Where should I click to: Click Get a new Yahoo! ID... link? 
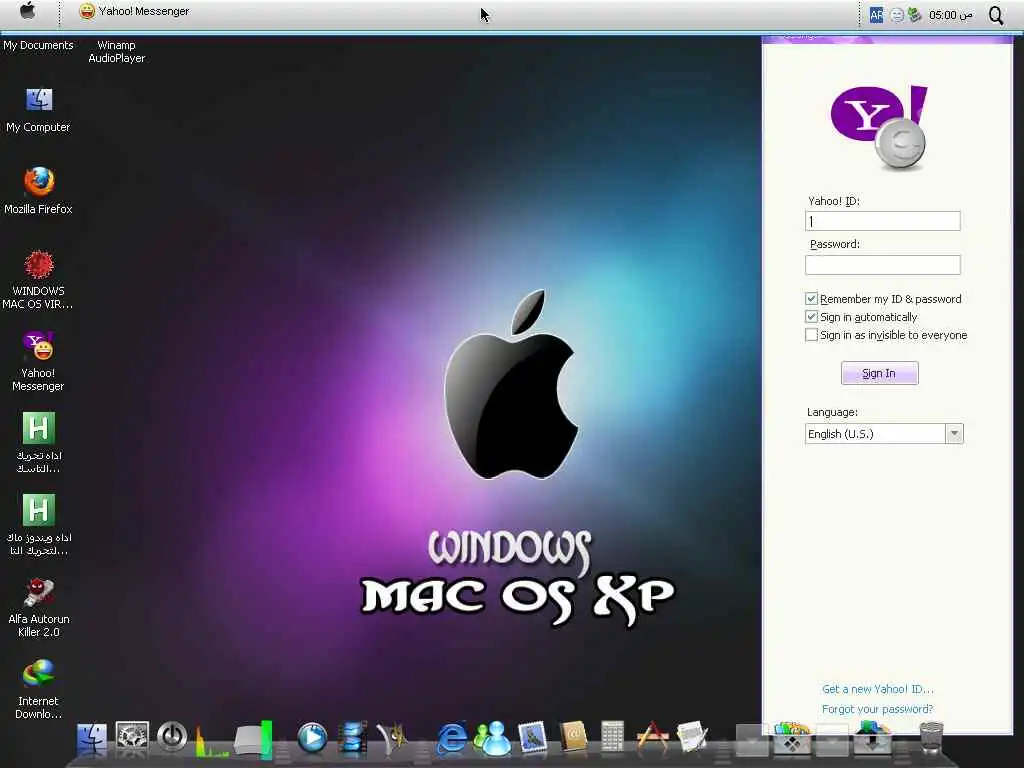click(x=878, y=689)
